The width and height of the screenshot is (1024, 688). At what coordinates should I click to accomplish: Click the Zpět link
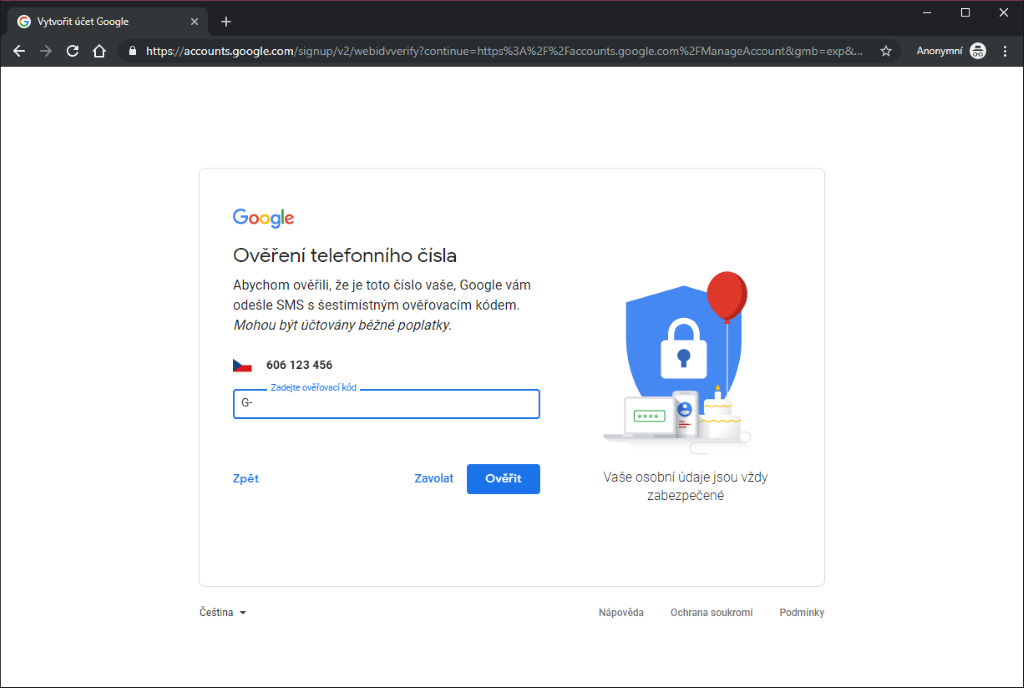point(246,478)
